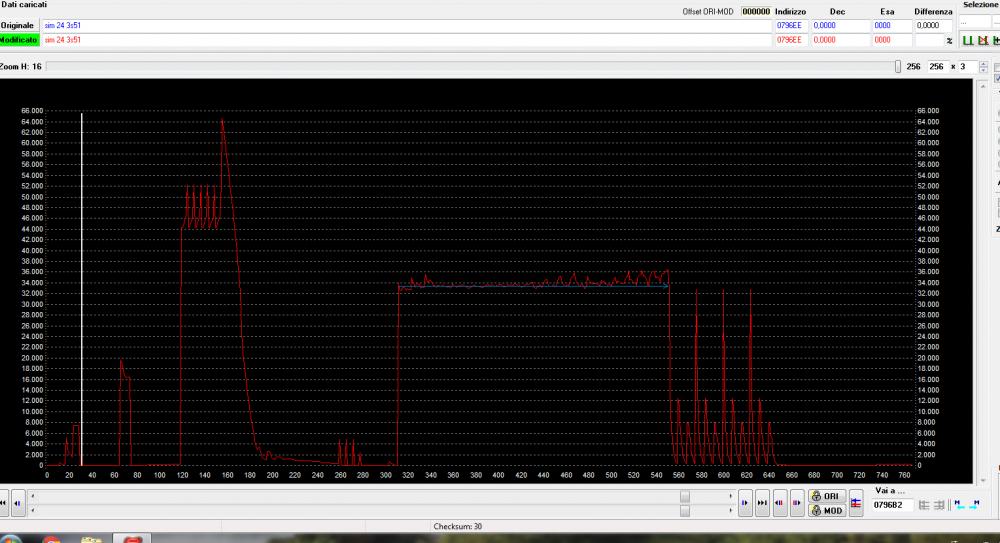Click the ORI lock button

pyautogui.click(x=827, y=496)
